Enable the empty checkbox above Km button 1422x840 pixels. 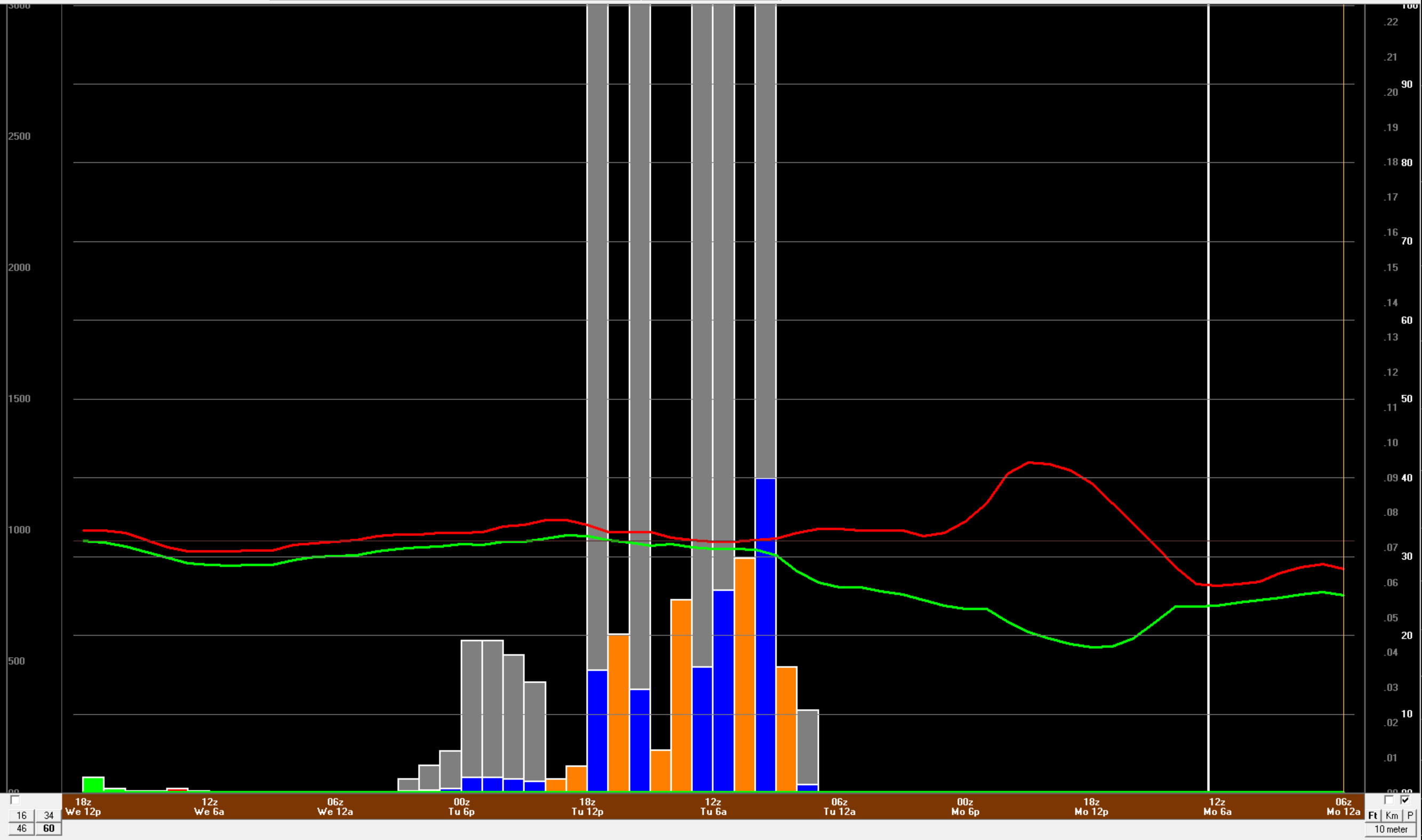pyautogui.click(x=1388, y=800)
